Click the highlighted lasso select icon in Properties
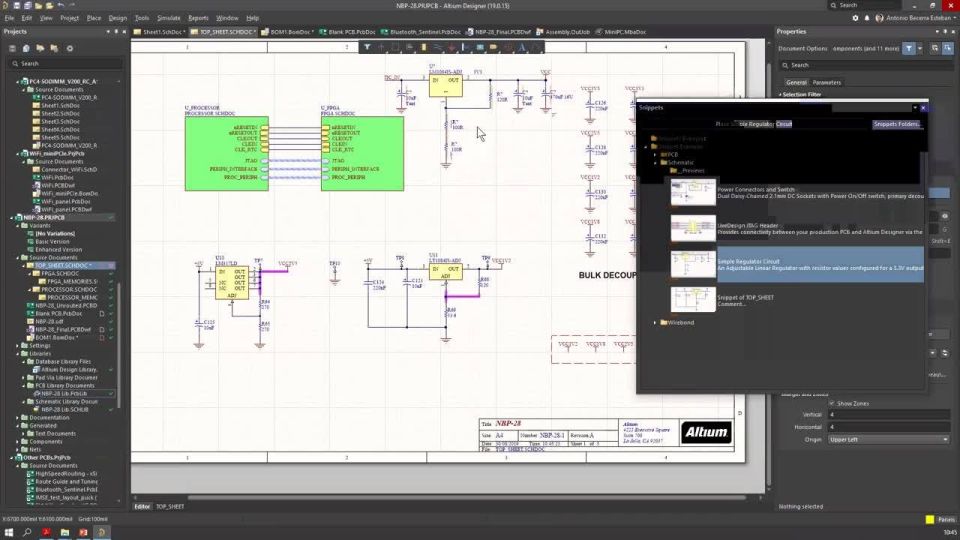The height and width of the screenshot is (540, 960). tap(947, 48)
